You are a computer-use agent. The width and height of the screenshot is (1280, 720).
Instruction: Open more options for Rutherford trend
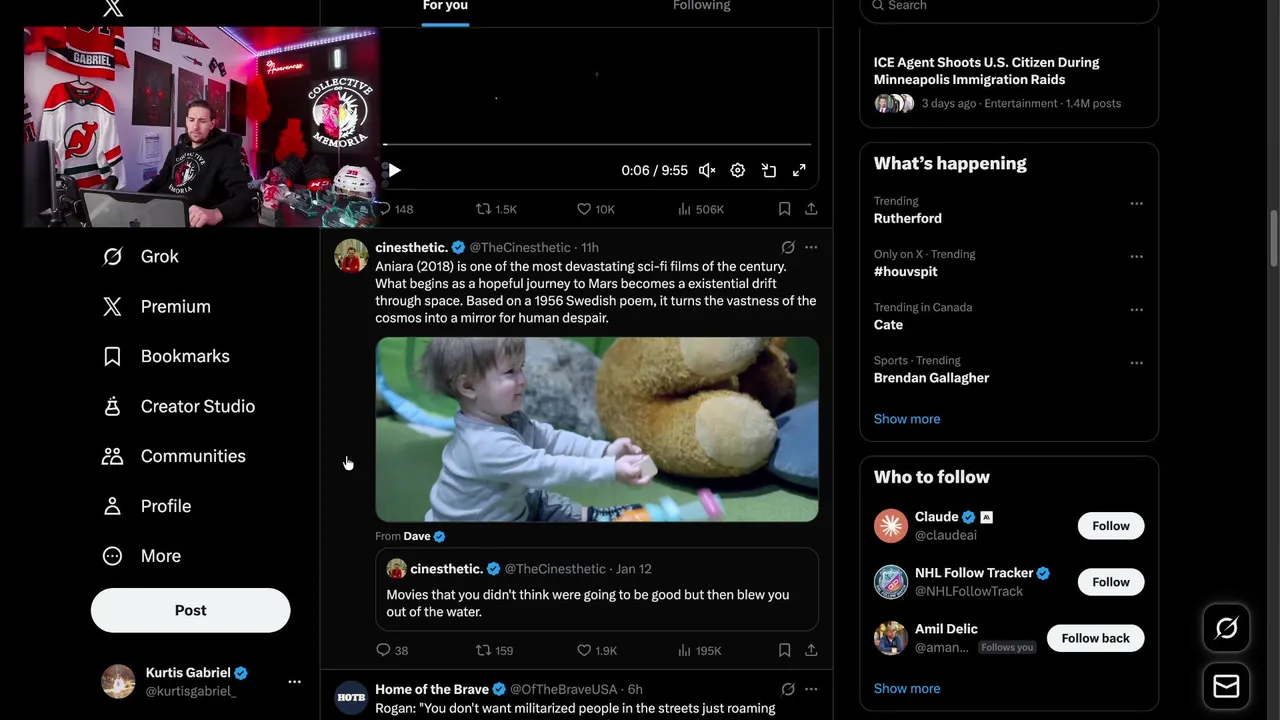[x=1136, y=203]
